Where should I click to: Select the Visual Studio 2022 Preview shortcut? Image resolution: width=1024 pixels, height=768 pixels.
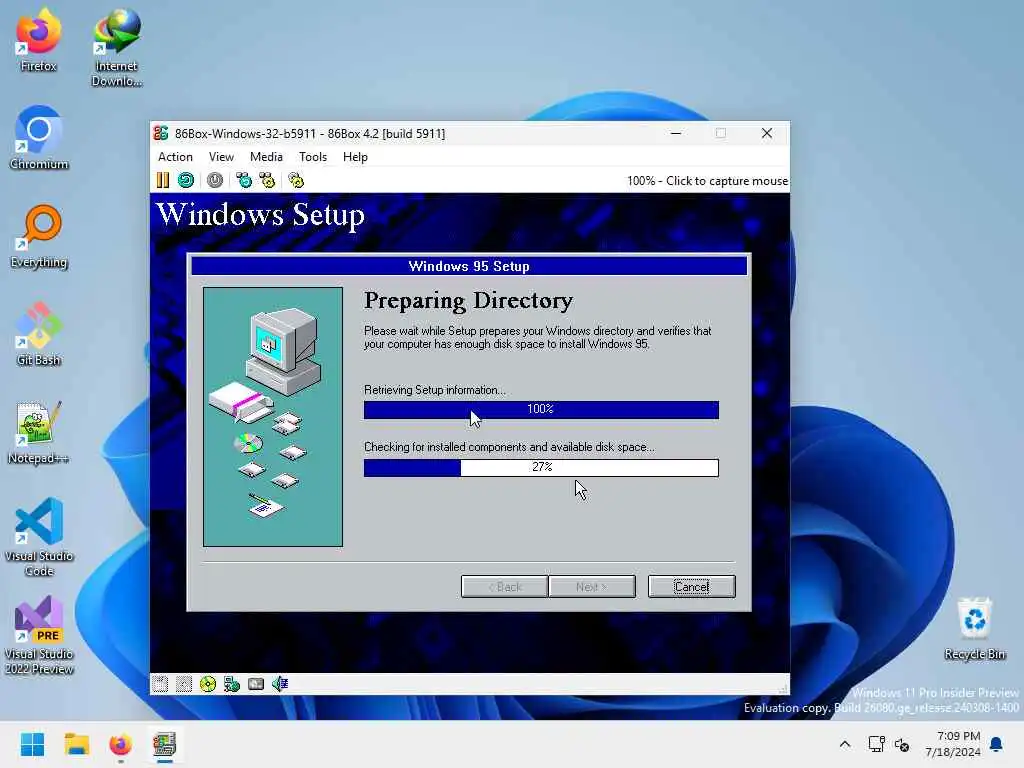point(39,635)
